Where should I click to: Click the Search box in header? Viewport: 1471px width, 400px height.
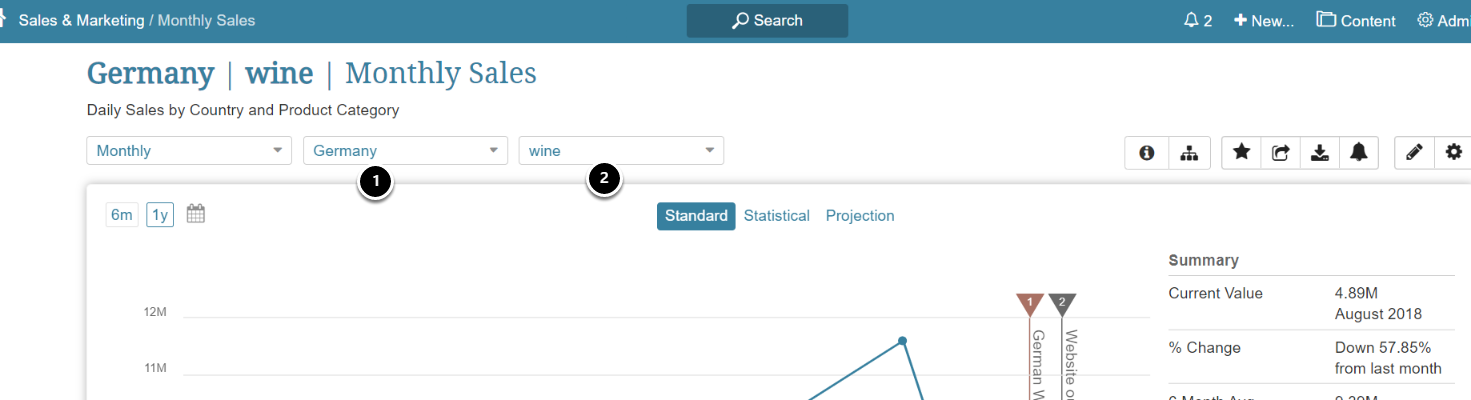point(767,20)
